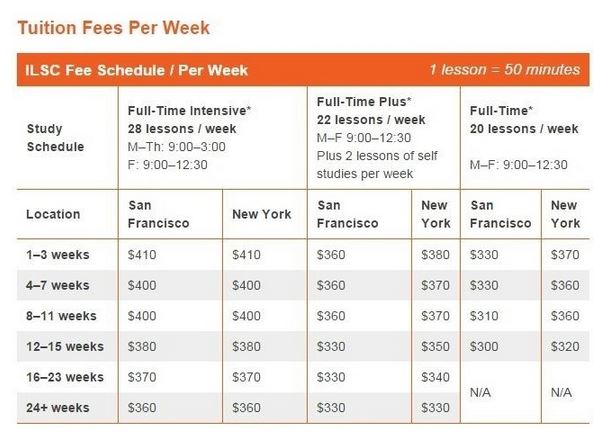
Task: Select the $340 New York Plus 16–23 weeks fee
Action: [x=435, y=377]
